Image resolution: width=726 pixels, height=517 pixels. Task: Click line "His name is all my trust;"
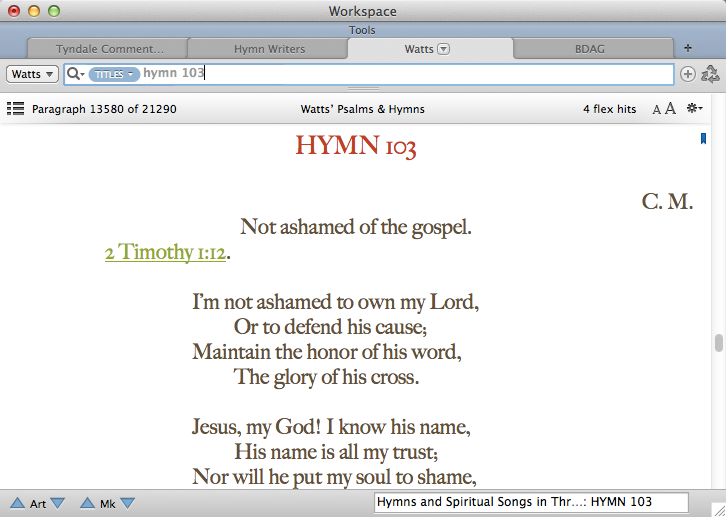click(x=336, y=452)
